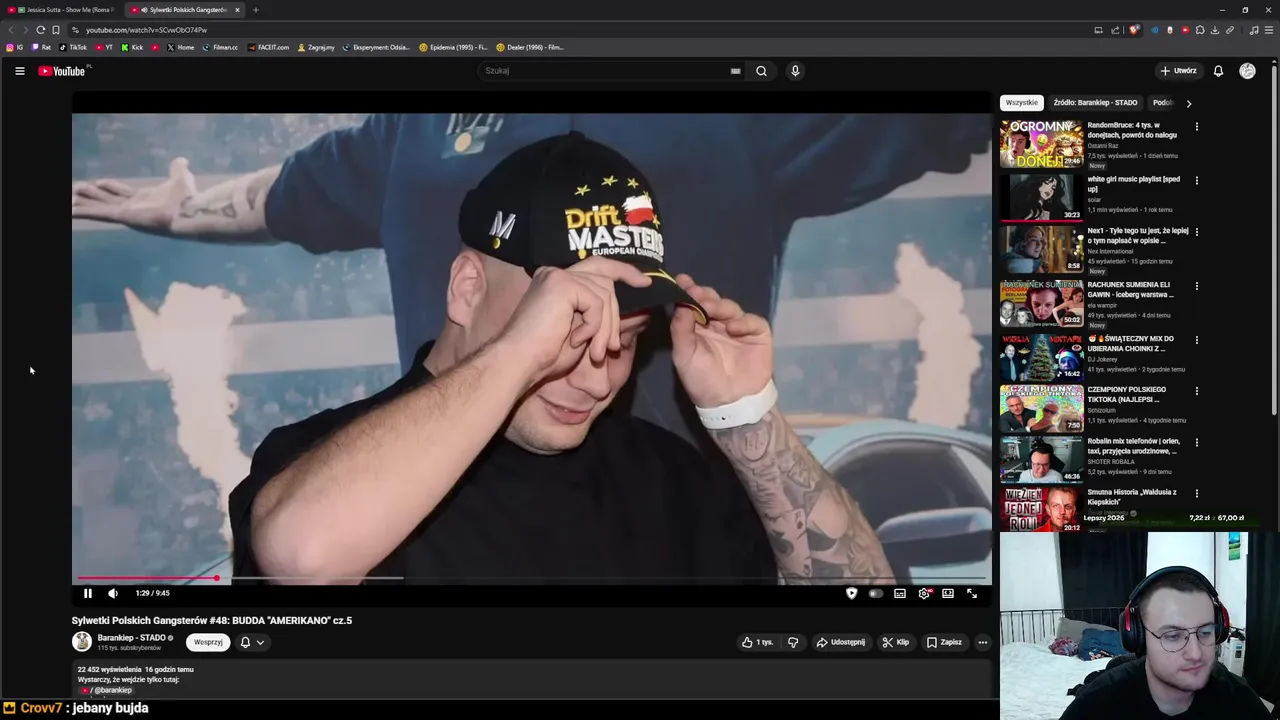Open RACHUNEK SUMIENIA ELI GAWIN title
1280x720 pixels.
[1131, 290]
